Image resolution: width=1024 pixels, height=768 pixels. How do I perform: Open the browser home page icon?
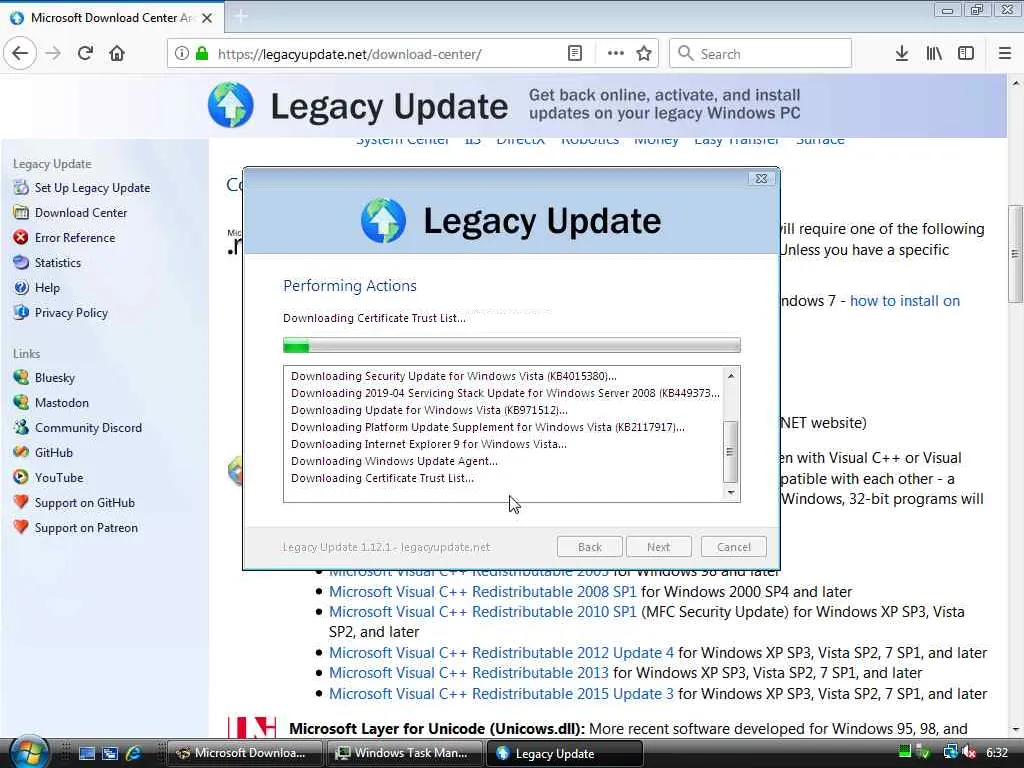coord(117,54)
